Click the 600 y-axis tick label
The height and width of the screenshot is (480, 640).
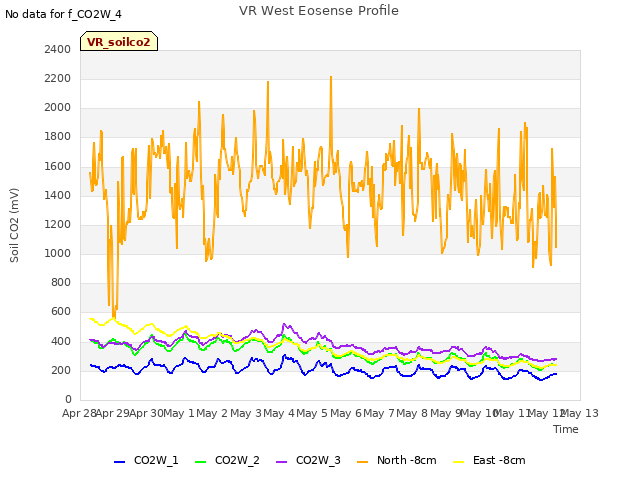tap(61, 311)
